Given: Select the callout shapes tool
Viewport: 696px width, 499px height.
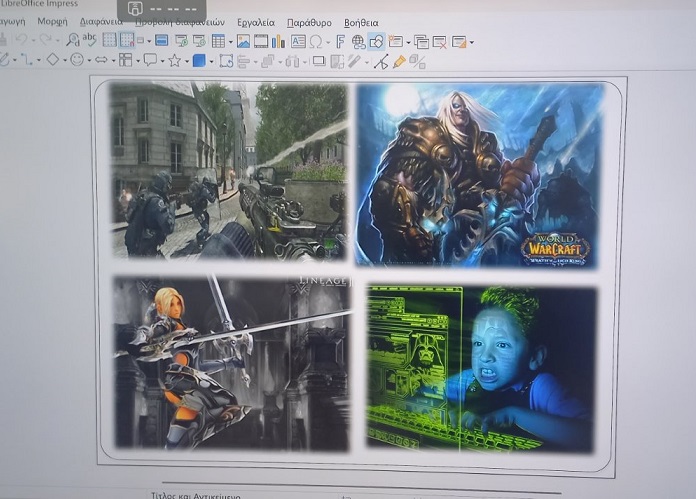Looking at the screenshot, I should 150,60.
